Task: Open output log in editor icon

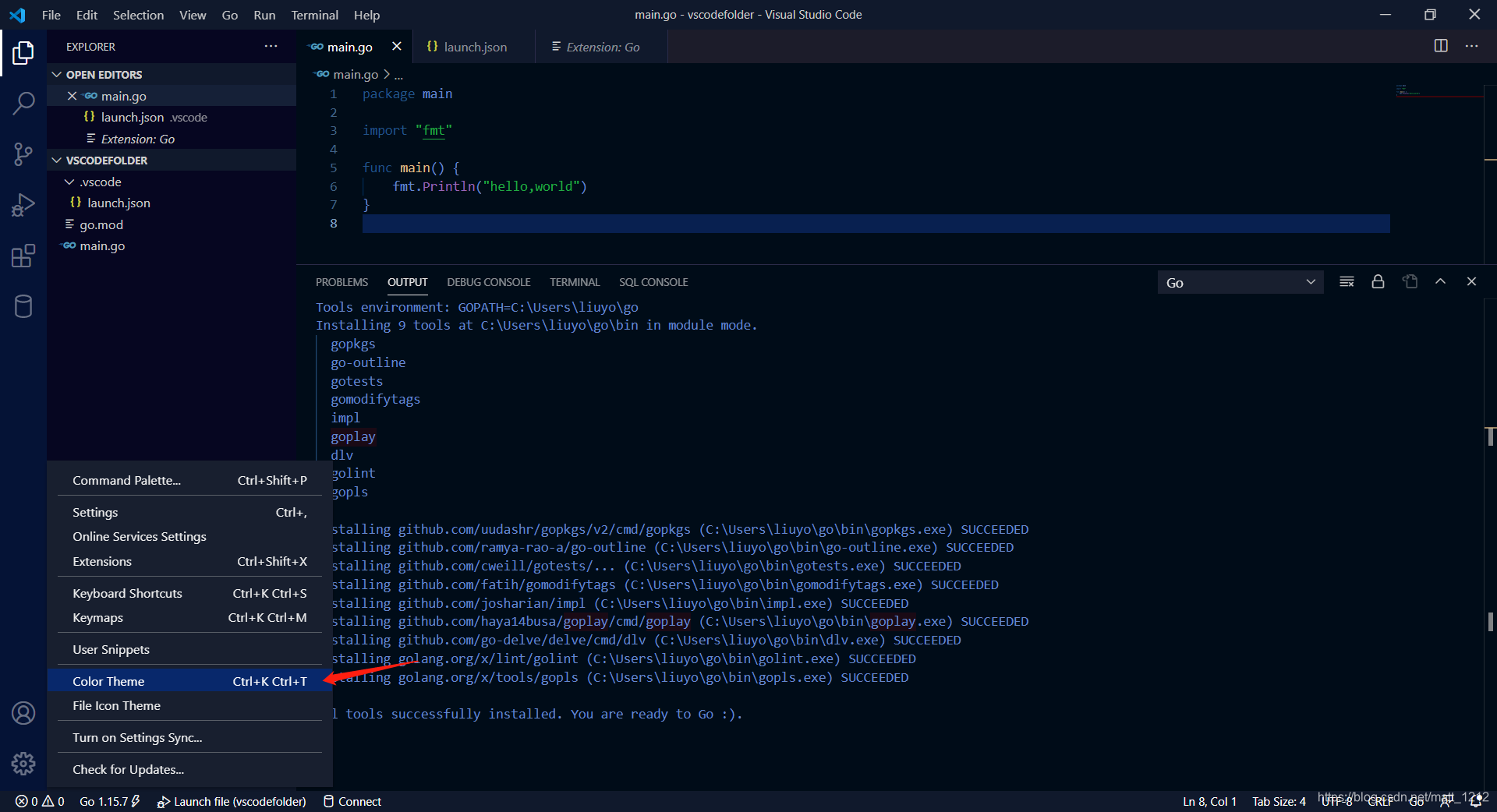Action: tap(1410, 281)
